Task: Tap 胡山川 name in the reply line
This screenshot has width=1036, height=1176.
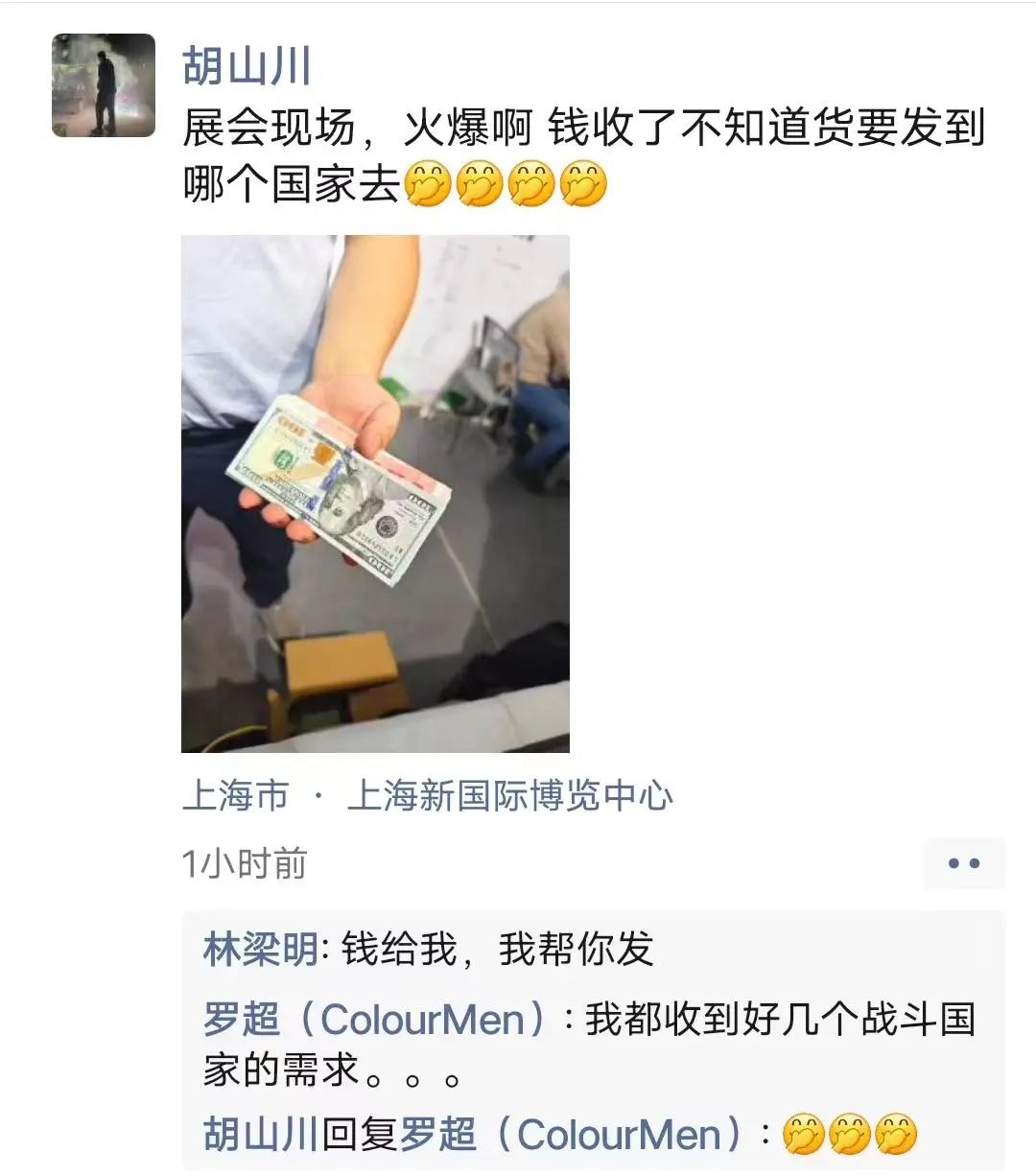Action: (260, 1135)
